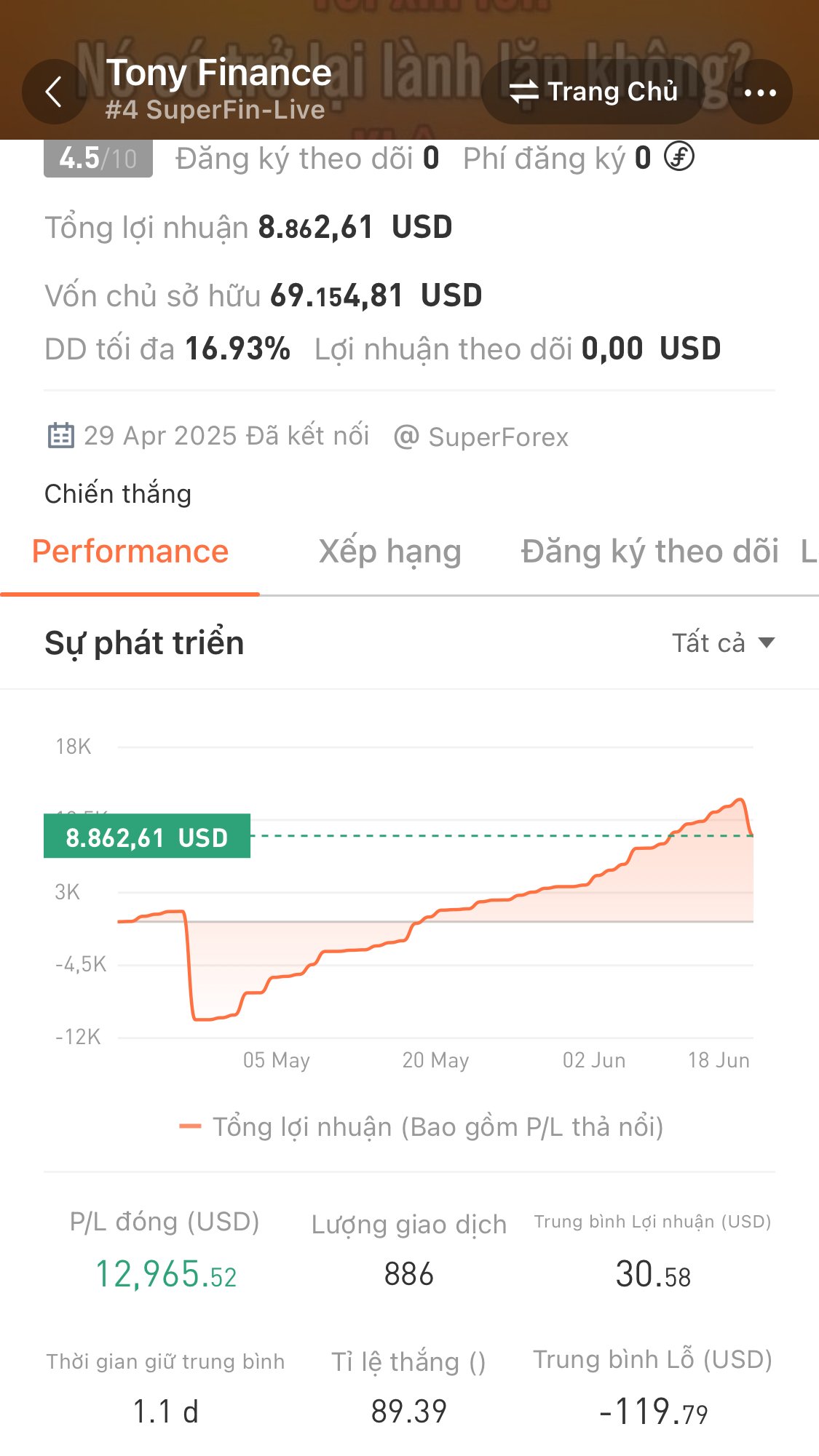The width and height of the screenshot is (819, 1456).
Task: Tap the P/L đóng value 12,965.52
Action: [166, 1275]
